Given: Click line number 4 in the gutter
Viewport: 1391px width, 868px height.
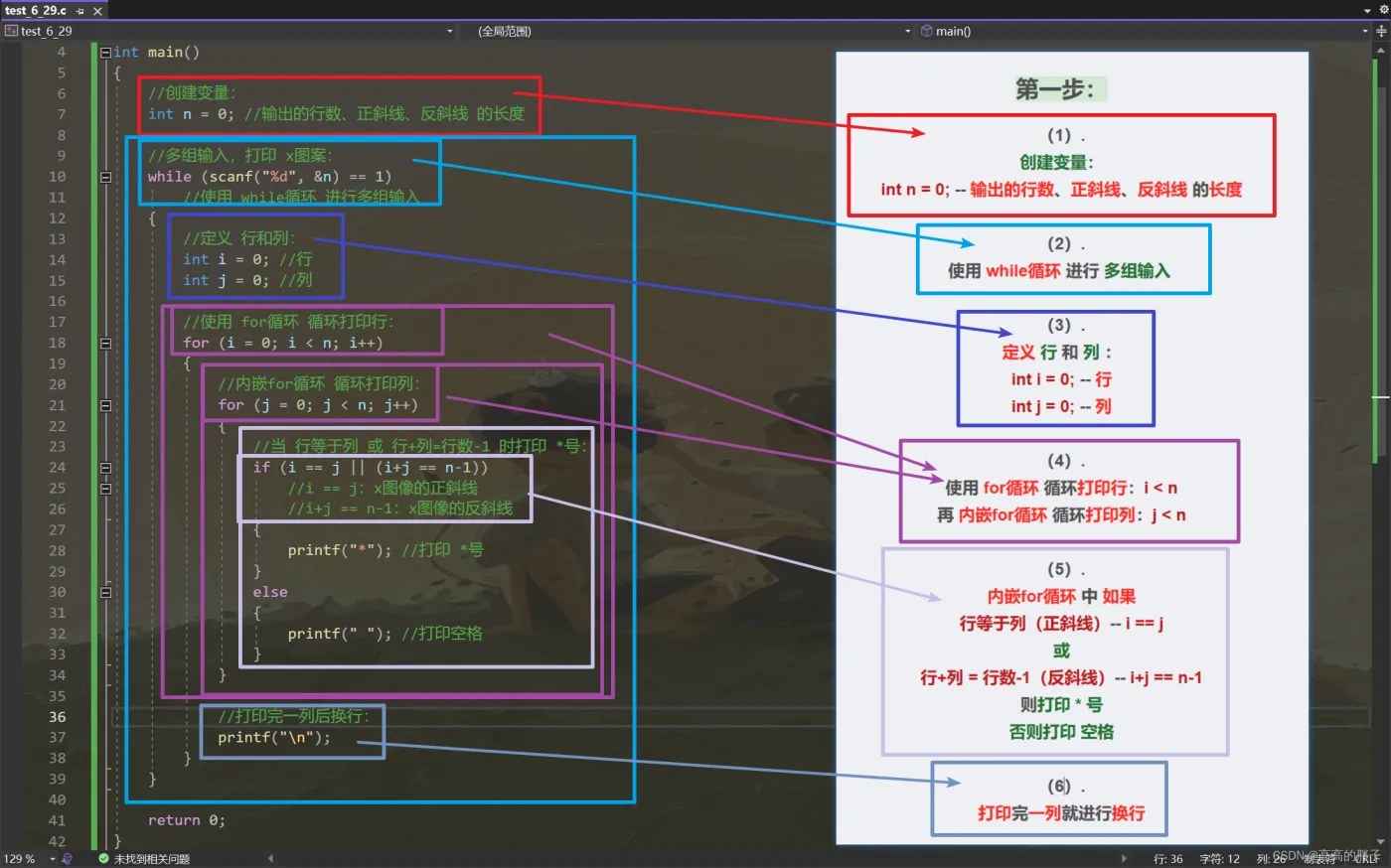Looking at the screenshot, I should tap(62, 53).
